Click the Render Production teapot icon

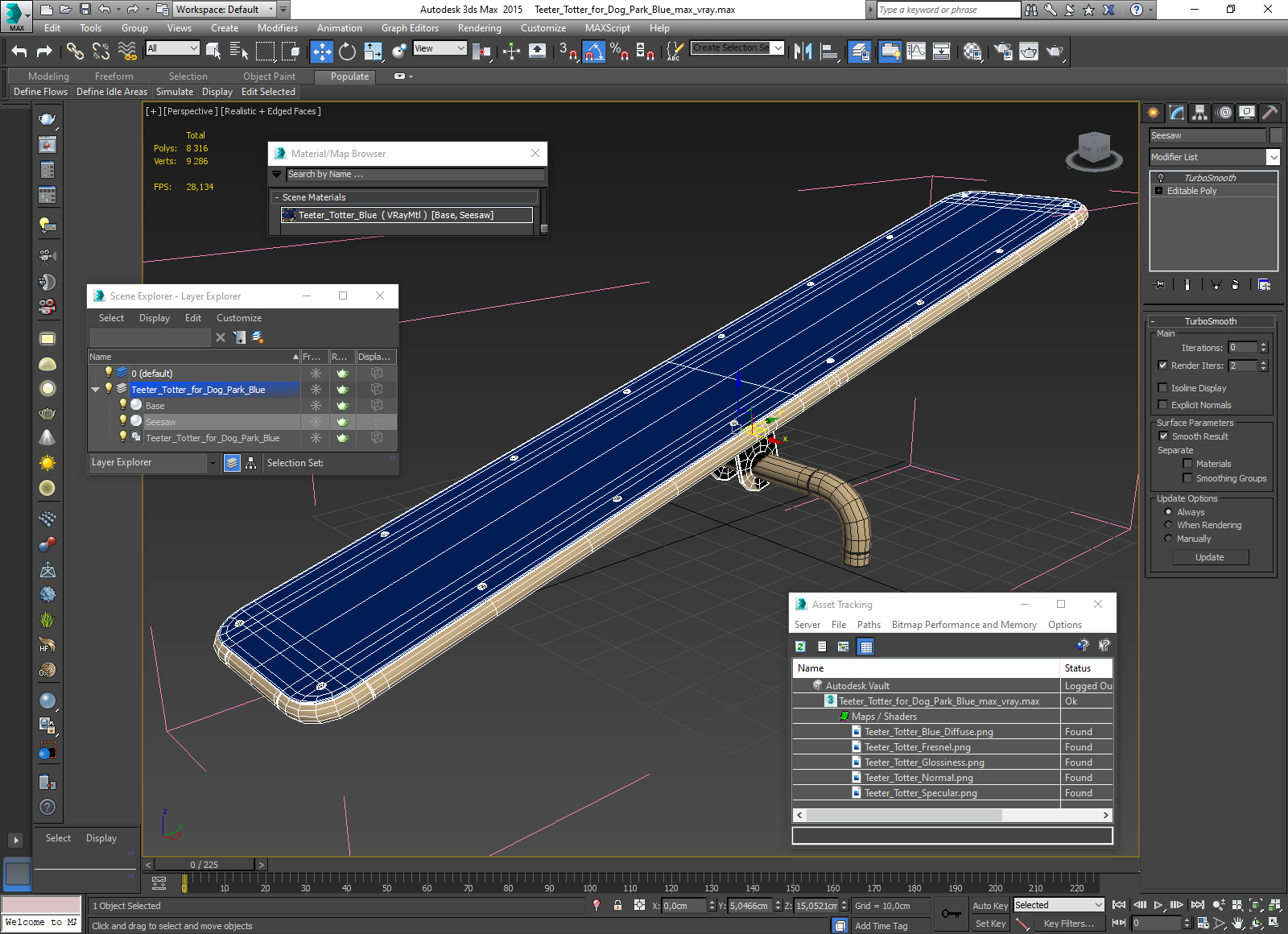coord(1055,52)
